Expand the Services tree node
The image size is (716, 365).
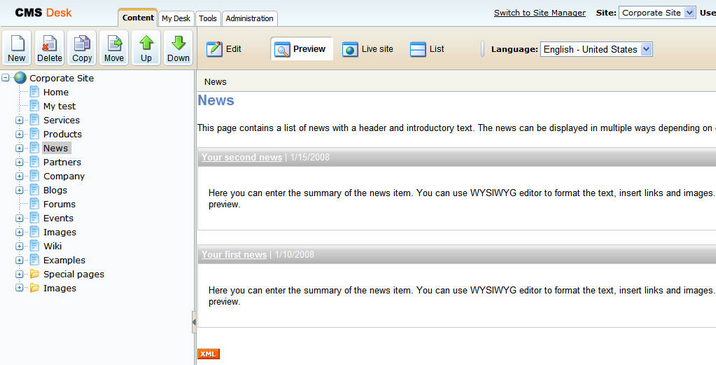coord(19,120)
